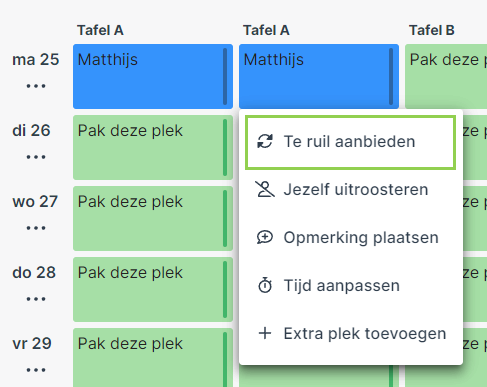The width and height of the screenshot is (487, 387).
Task: Click the plus icon for extra plek
Action: click(x=265, y=333)
